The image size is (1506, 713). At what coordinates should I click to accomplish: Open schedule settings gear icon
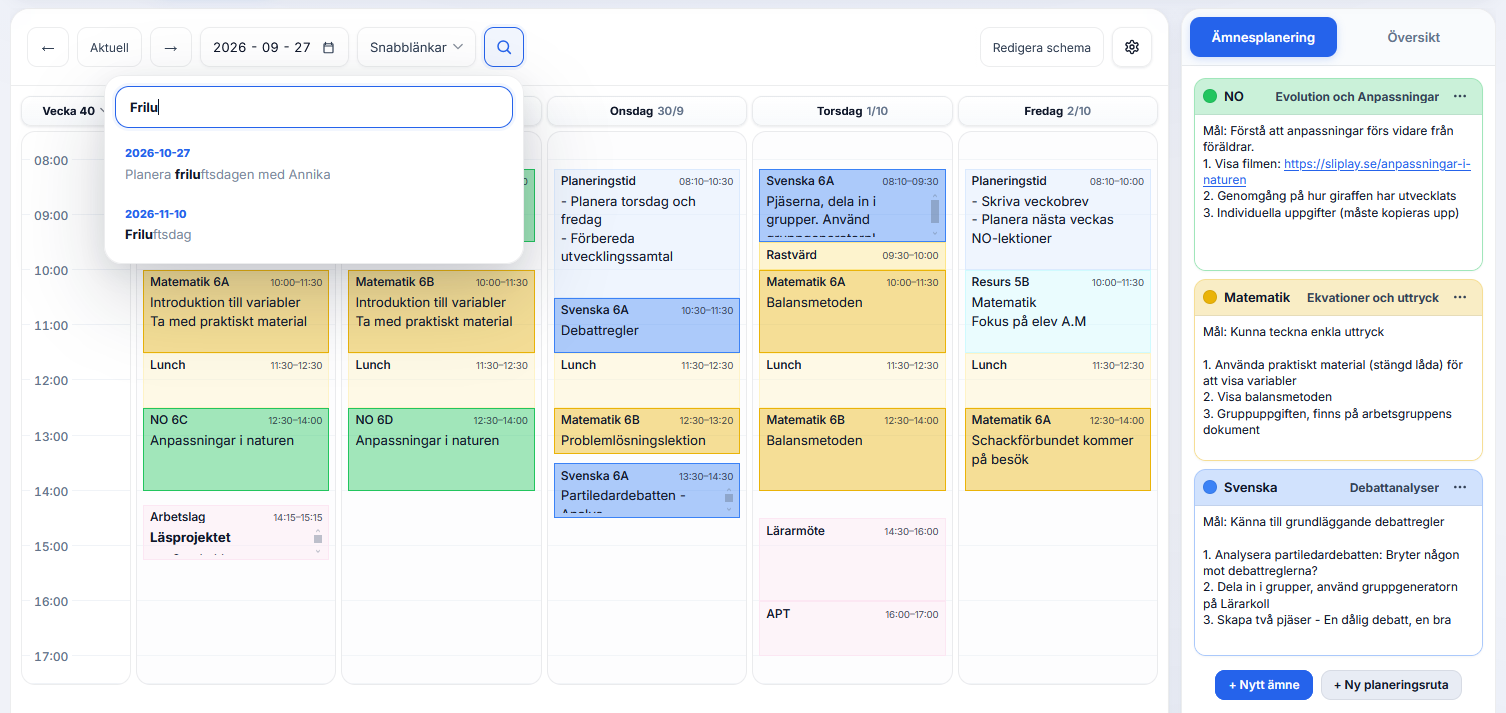click(1132, 47)
